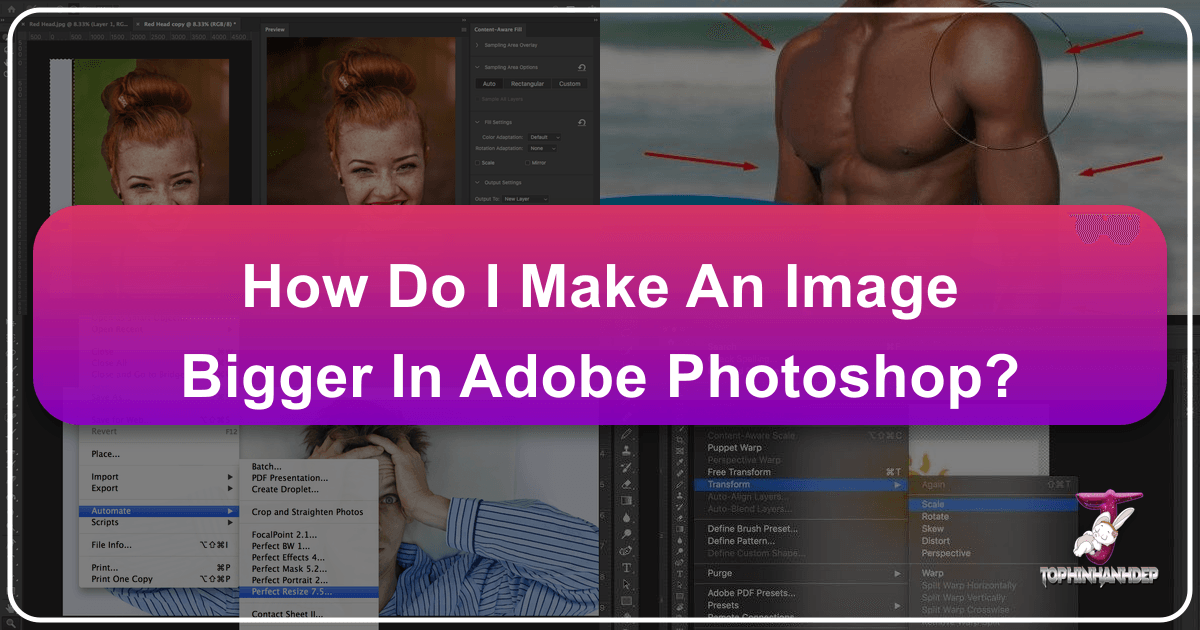Image resolution: width=1200 pixels, height=630 pixels.
Task: Select the Gradient tool
Action: pyautogui.click(x=627, y=500)
